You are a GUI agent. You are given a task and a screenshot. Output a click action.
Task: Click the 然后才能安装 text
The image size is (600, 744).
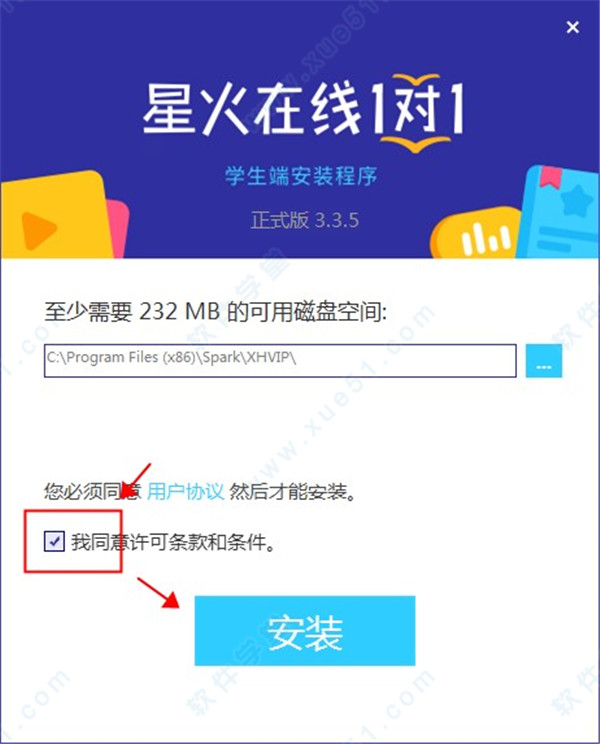click(293, 492)
